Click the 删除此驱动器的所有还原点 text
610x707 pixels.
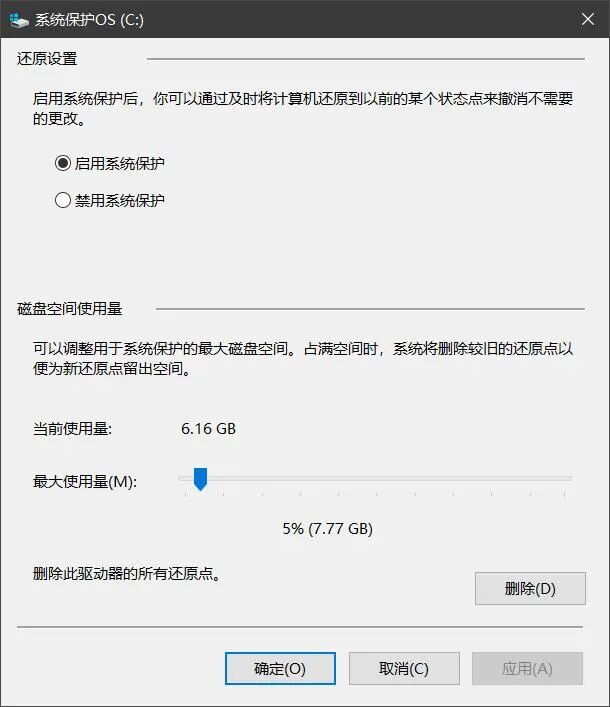[127, 574]
